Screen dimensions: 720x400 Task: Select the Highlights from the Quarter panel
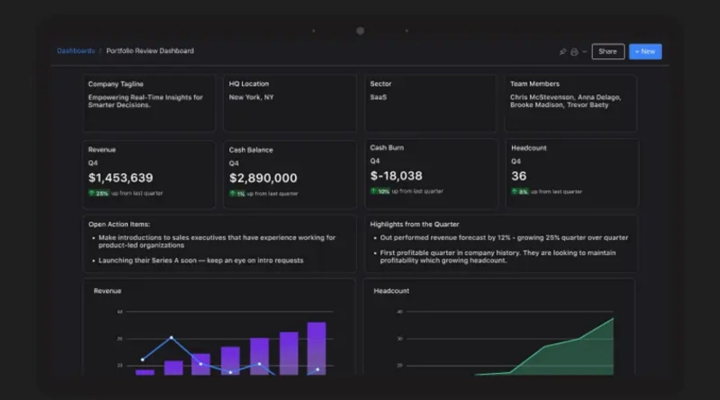[501, 244]
